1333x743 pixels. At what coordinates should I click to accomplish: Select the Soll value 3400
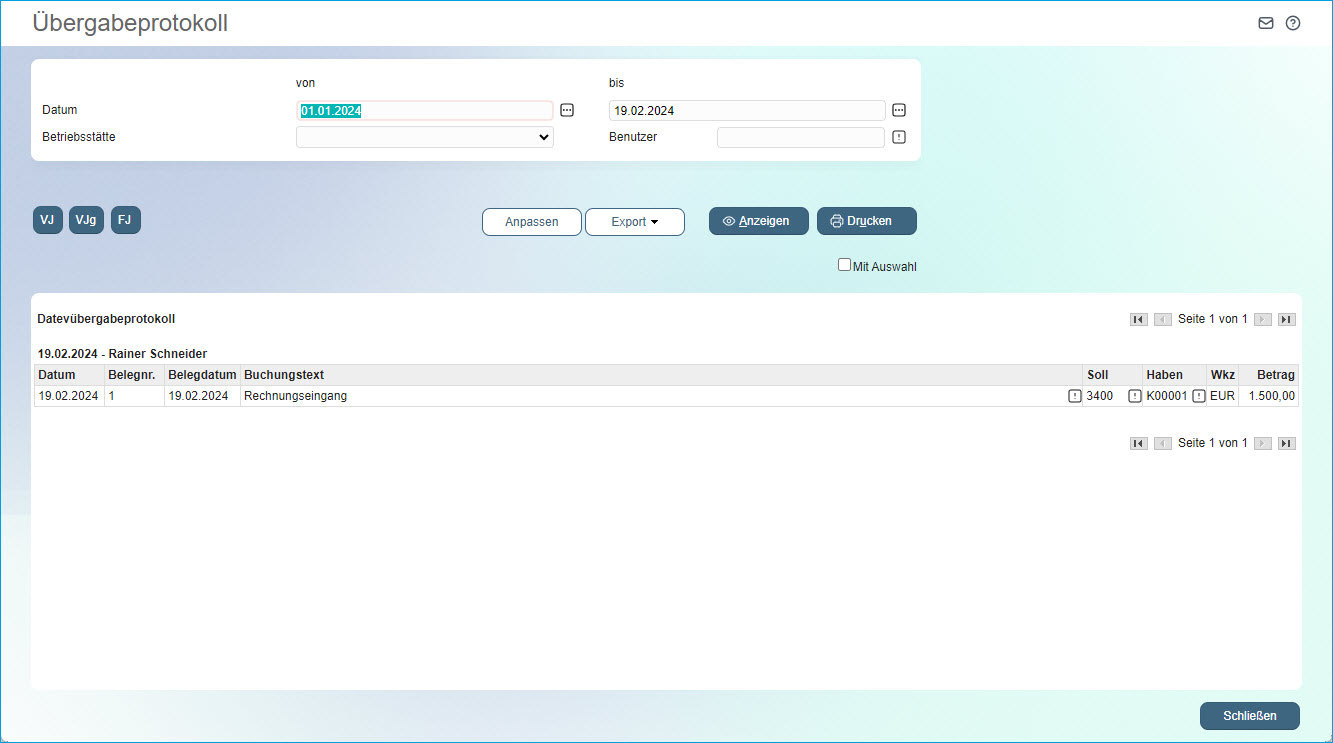pyautogui.click(x=1100, y=396)
